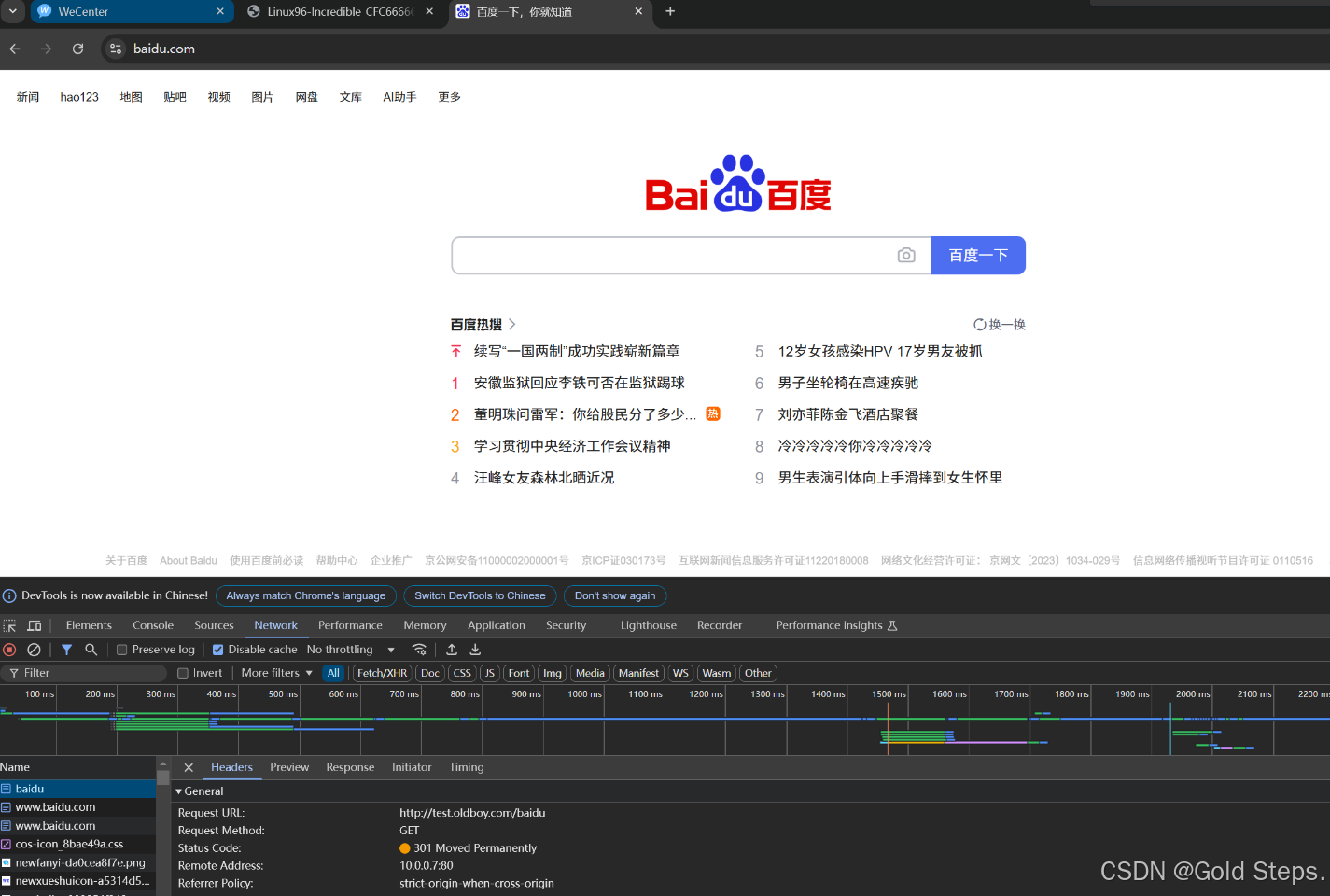Click the DevTools inspect element icon
This screenshot has width=1330, height=896.
pyautogui.click(x=10, y=625)
